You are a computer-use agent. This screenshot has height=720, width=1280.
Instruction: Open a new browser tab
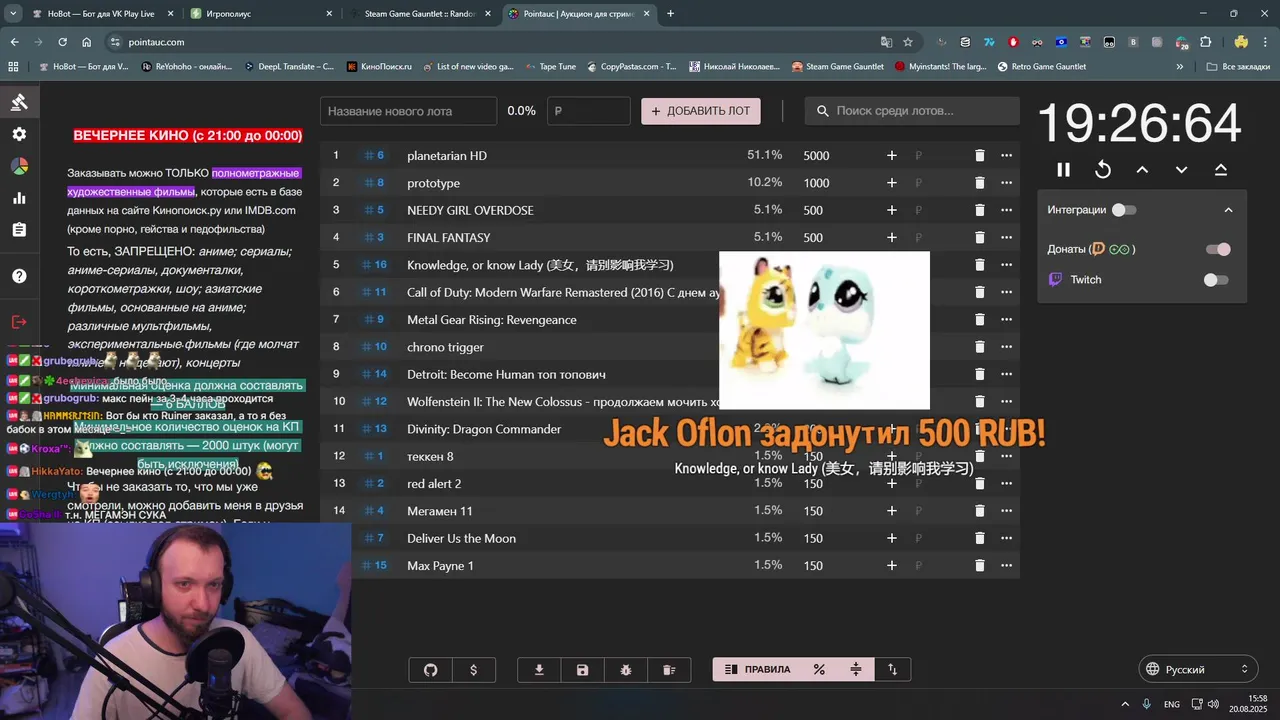[670, 14]
